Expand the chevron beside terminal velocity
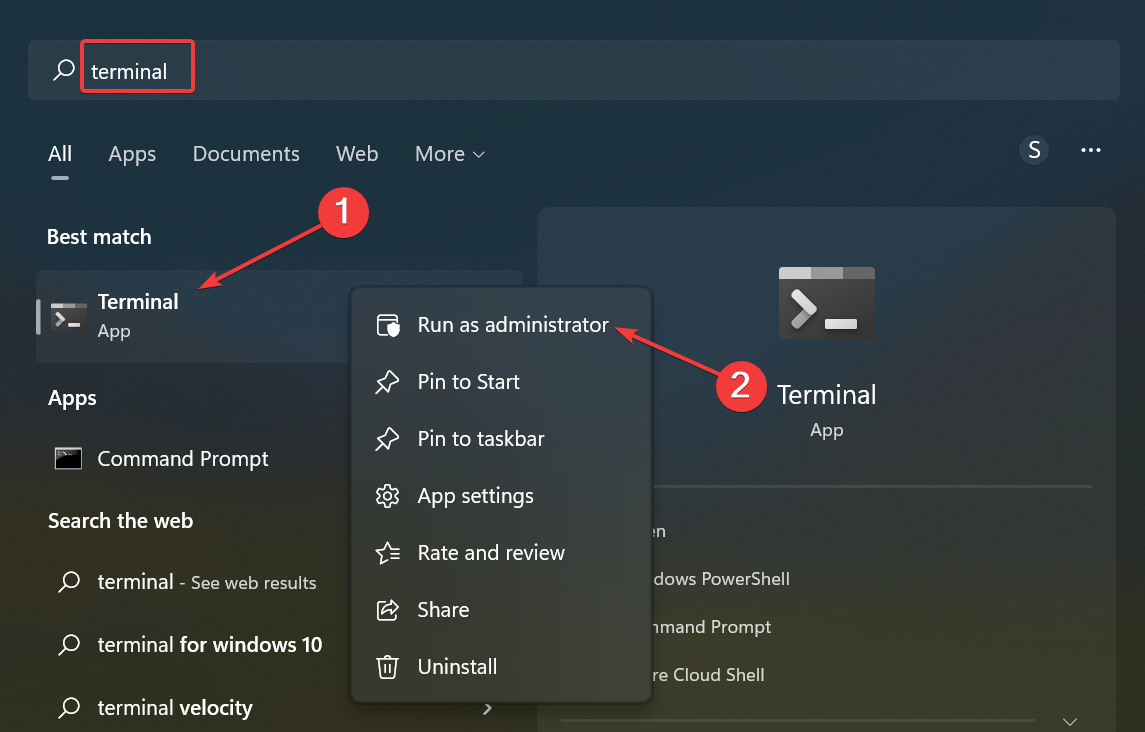1145x732 pixels. (488, 708)
